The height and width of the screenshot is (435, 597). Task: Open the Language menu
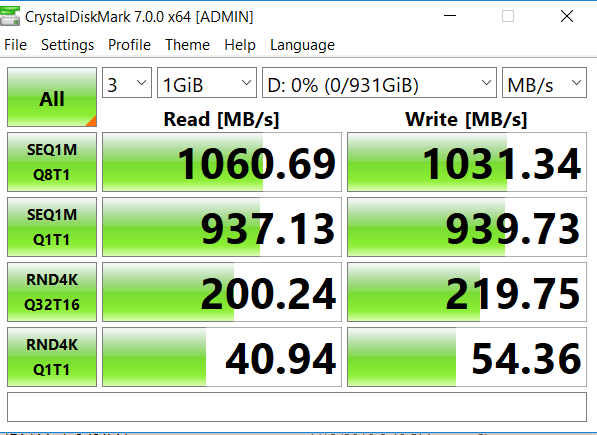click(x=302, y=45)
